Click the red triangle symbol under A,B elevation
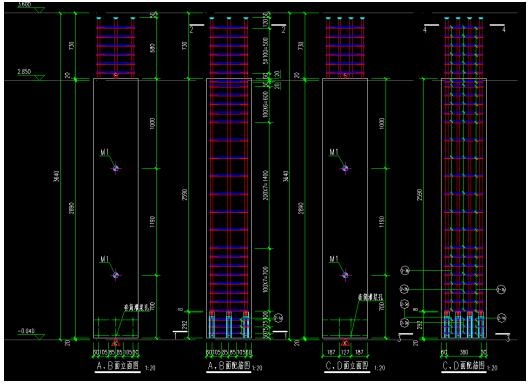This screenshot has height=384, width=529. [x=115, y=342]
